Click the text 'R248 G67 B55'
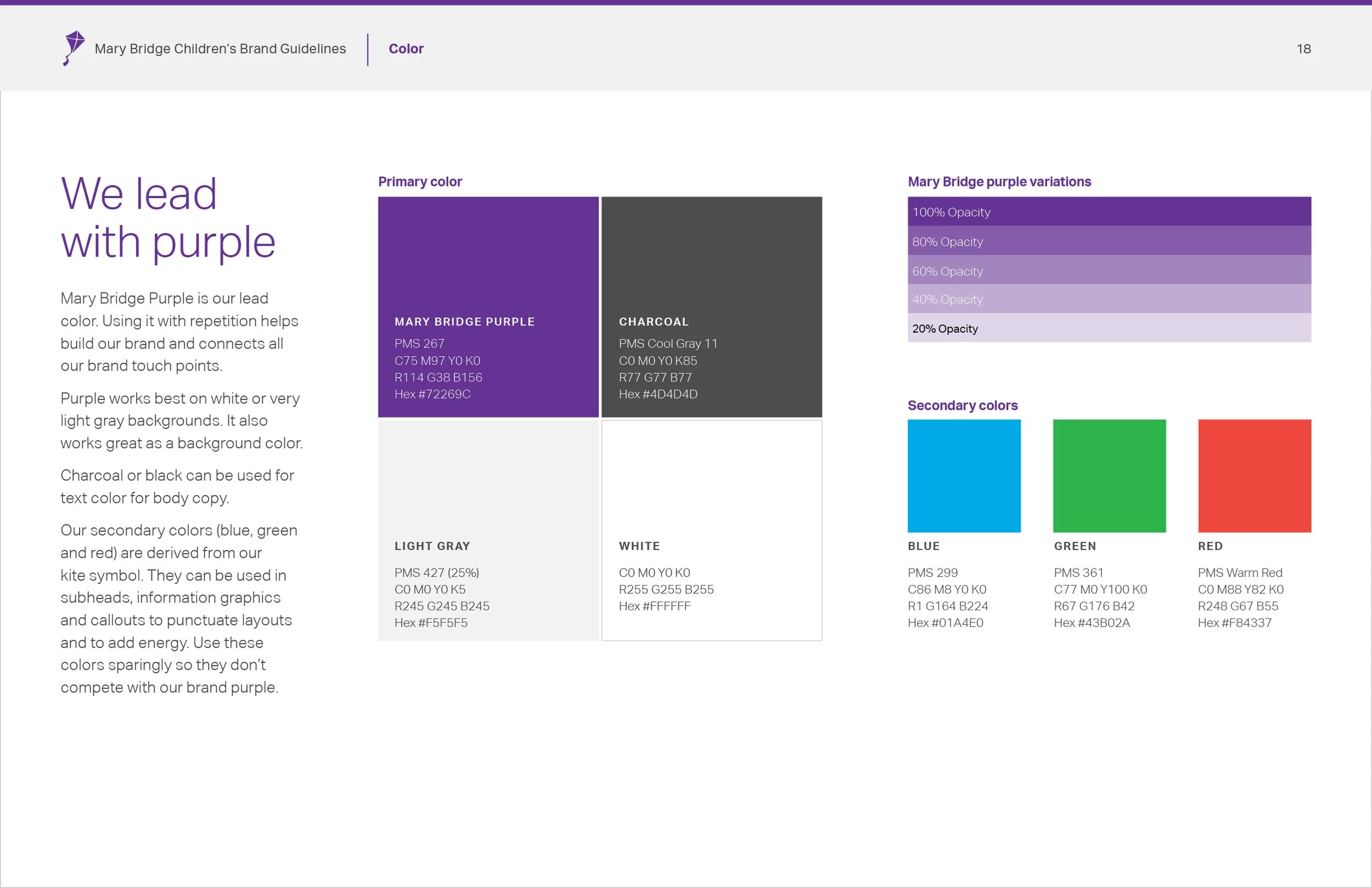1372x888 pixels. (x=1238, y=606)
